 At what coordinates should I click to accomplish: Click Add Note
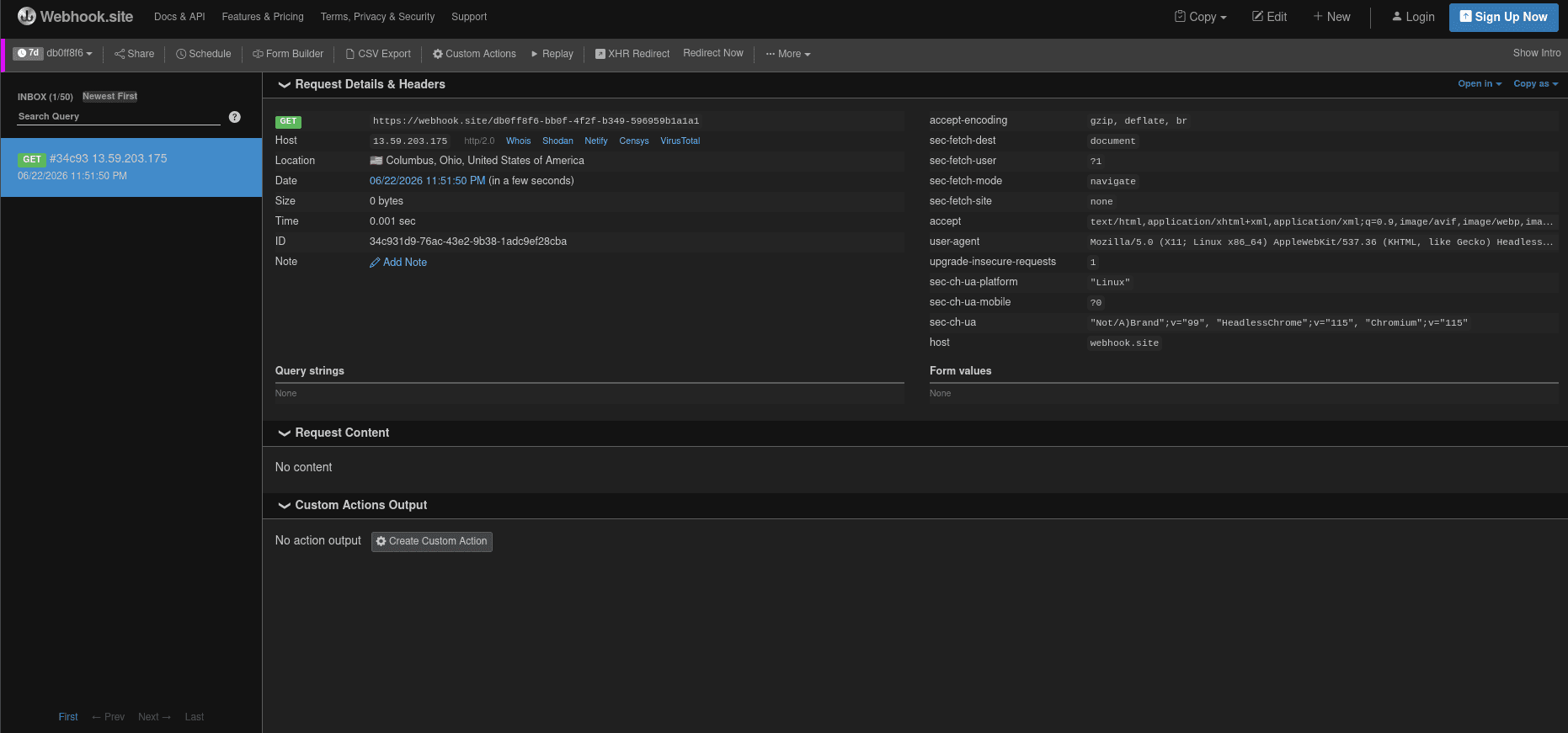(x=398, y=263)
